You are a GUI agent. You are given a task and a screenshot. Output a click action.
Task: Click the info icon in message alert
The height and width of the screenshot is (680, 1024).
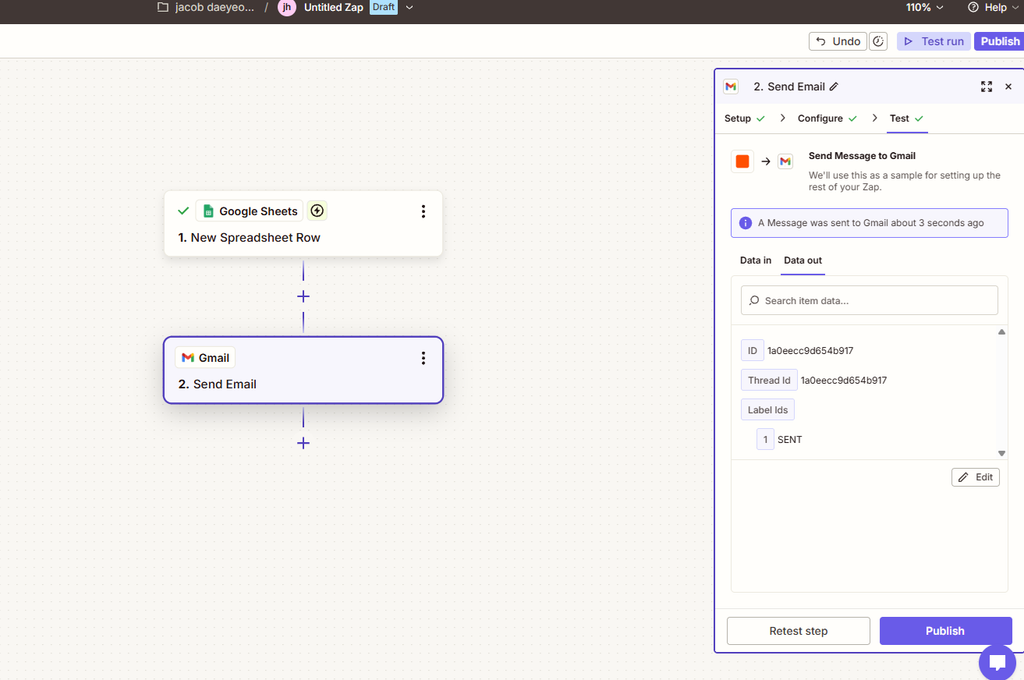745,223
